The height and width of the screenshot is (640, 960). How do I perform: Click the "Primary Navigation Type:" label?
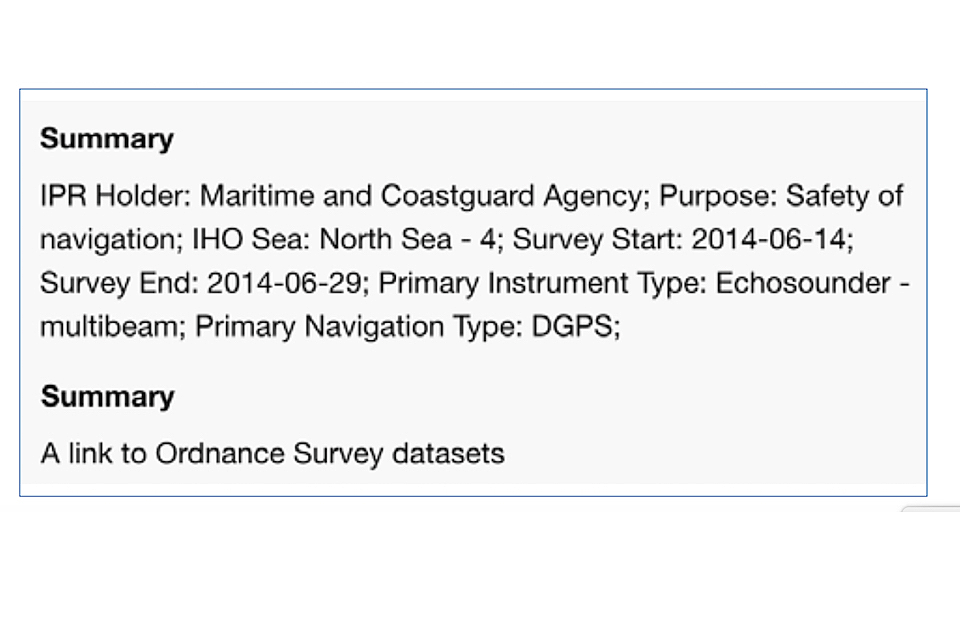(x=356, y=327)
